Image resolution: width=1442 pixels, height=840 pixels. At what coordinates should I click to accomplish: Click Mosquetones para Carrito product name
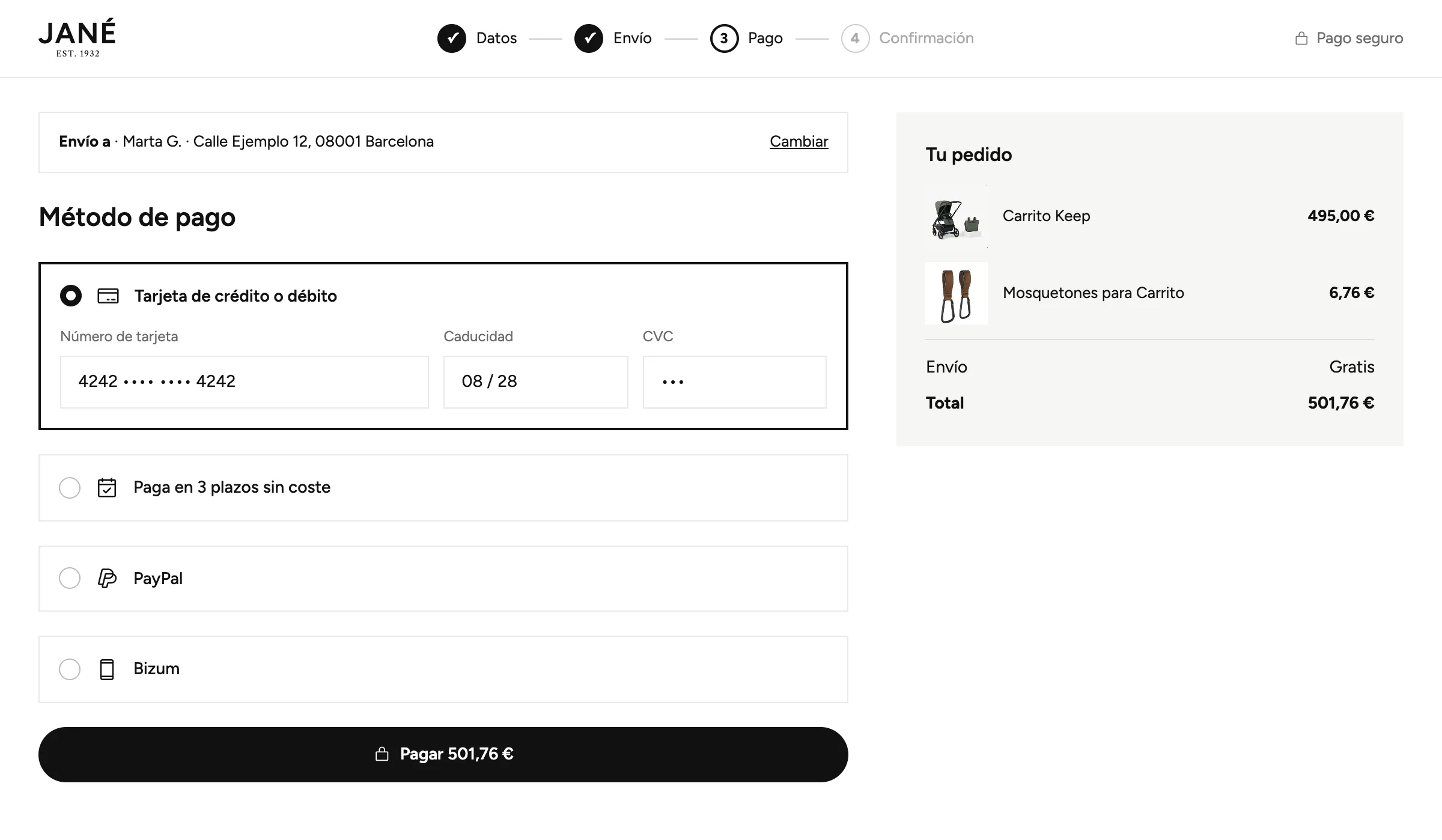pos(1093,293)
